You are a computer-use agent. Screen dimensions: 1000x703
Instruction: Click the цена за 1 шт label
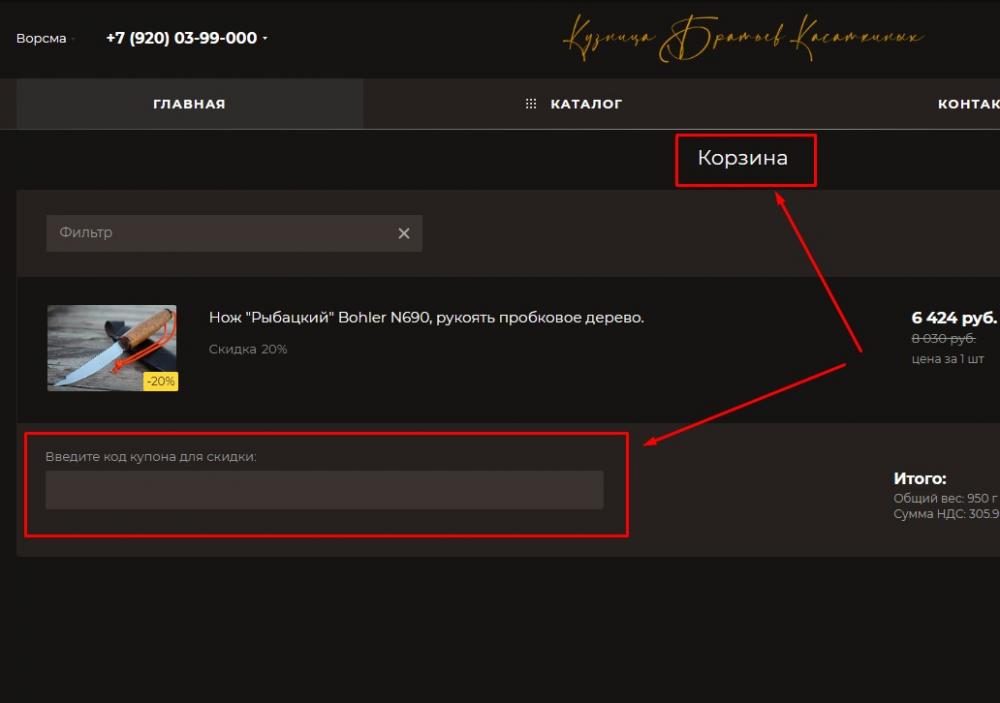[948, 359]
